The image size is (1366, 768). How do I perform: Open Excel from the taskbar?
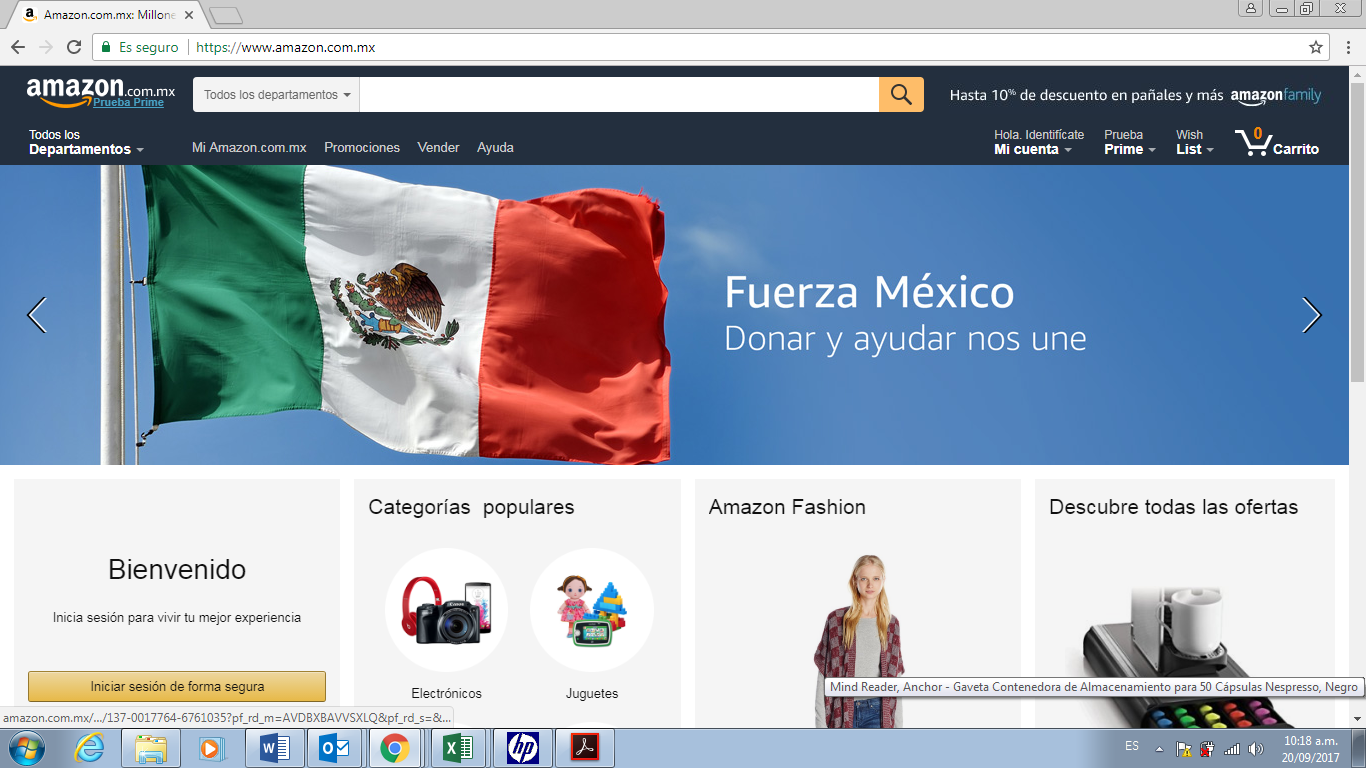tap(458, 748)
